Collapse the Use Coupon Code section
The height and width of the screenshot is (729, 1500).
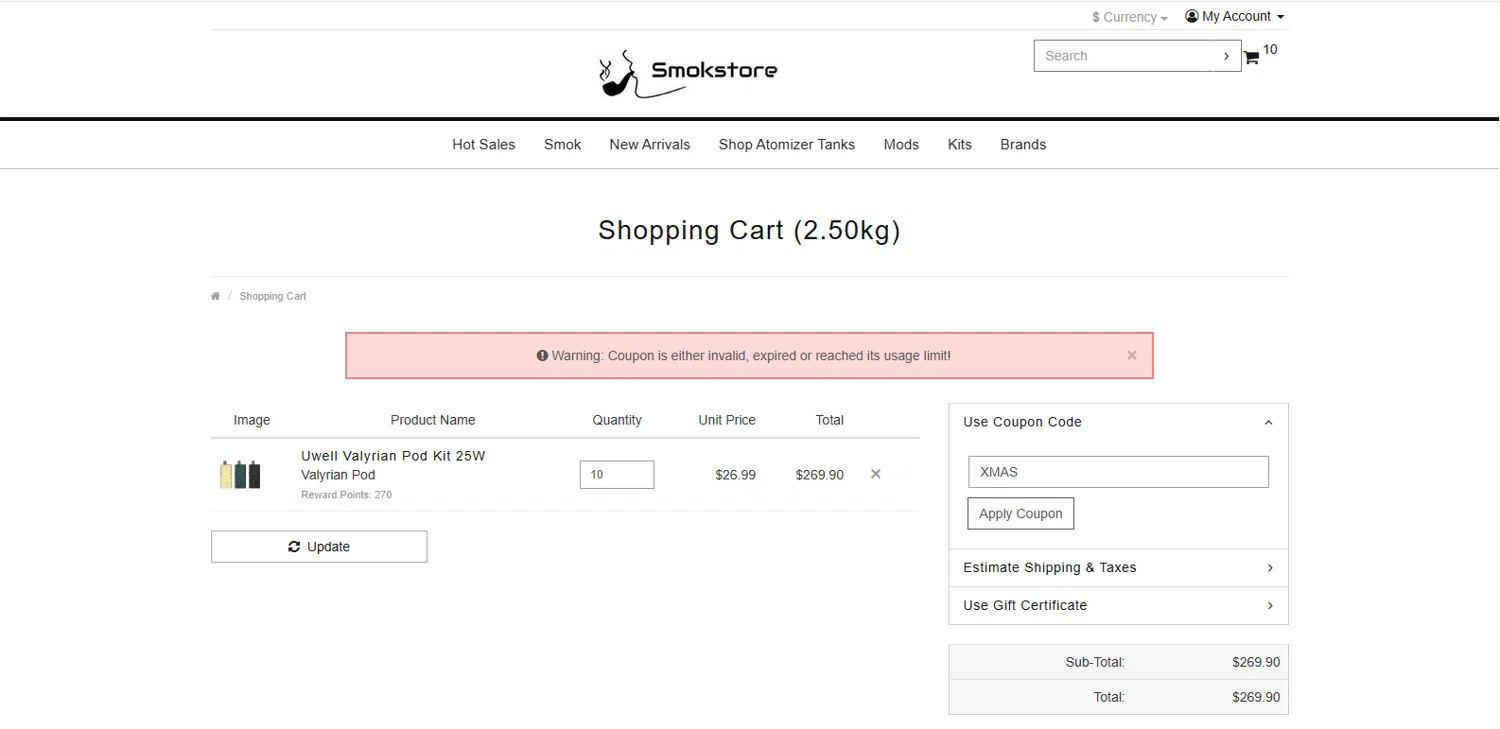click(1118, 422)
